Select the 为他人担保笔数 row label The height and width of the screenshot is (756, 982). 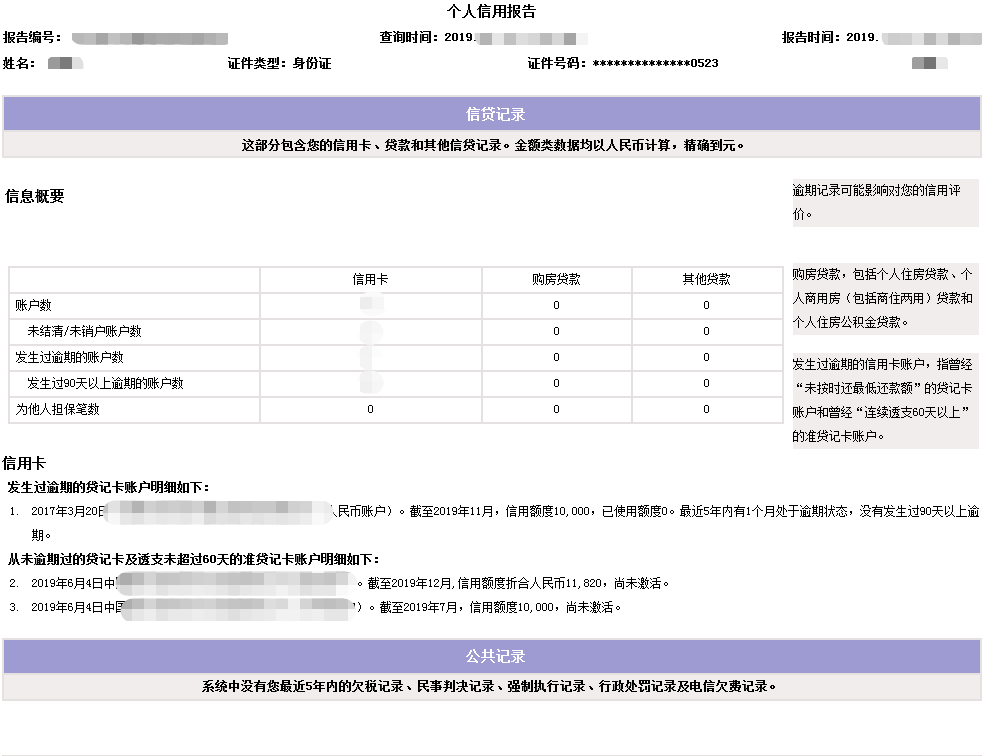tap(57, 409)
